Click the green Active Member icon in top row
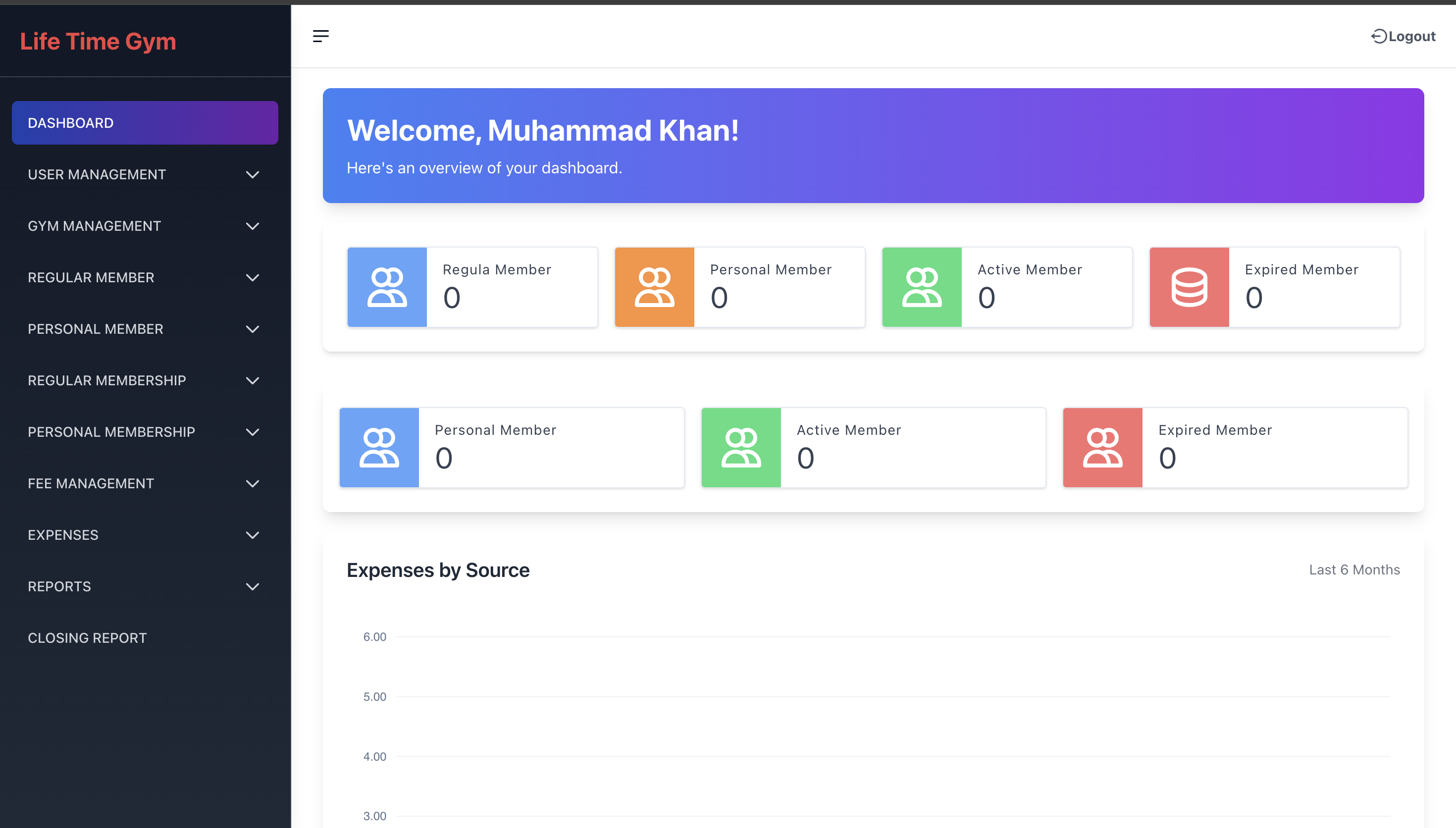The image size is (1456, 828). point(922,287)
